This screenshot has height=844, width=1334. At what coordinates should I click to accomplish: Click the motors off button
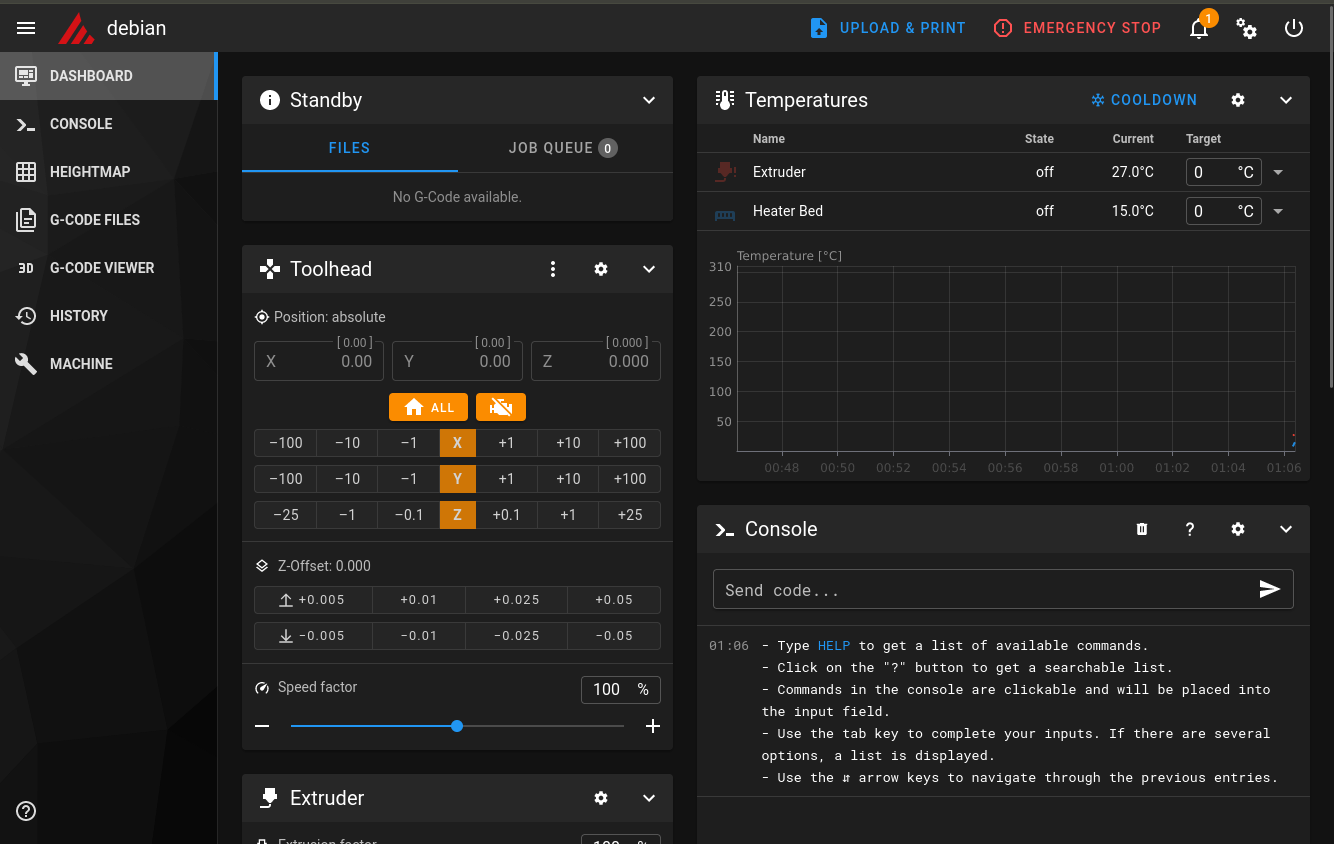point(501,407)
